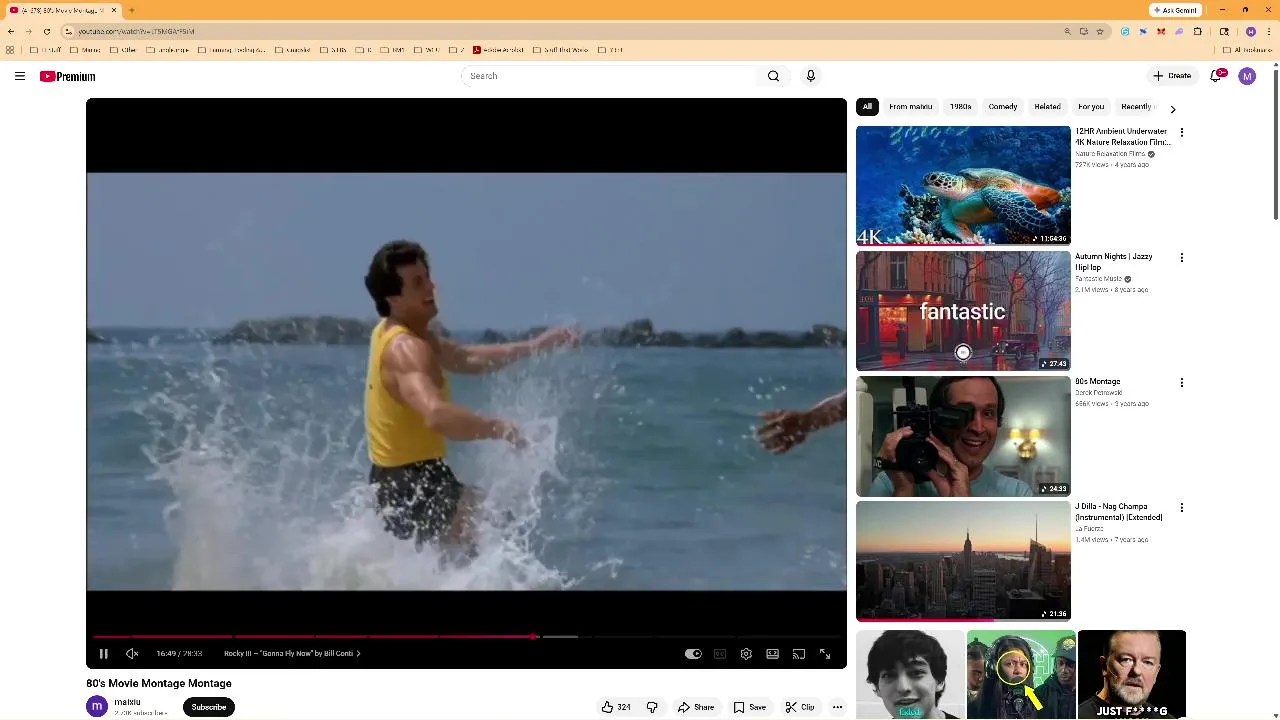The height and width of the screenshot is (720, 1280).
Task: Open the Create menu
Action: (1172, 76)
